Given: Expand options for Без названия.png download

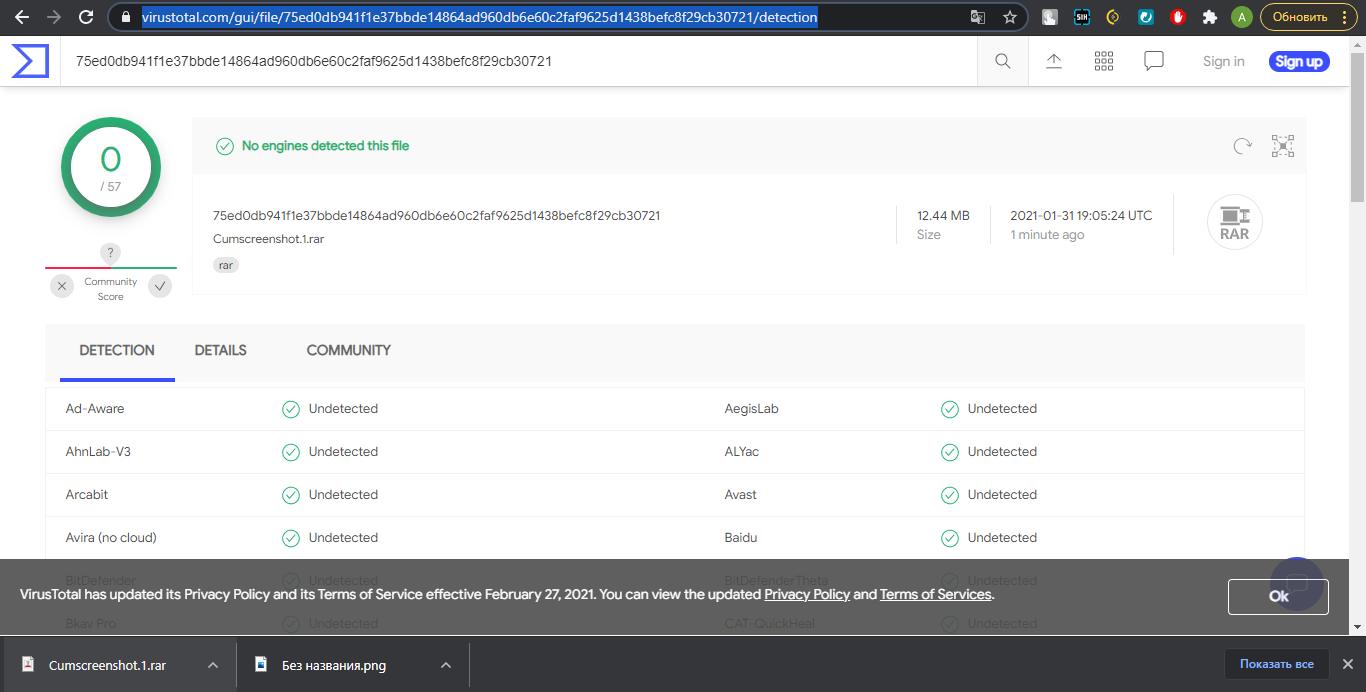Looking at the screenshot, I should [446, 665].
